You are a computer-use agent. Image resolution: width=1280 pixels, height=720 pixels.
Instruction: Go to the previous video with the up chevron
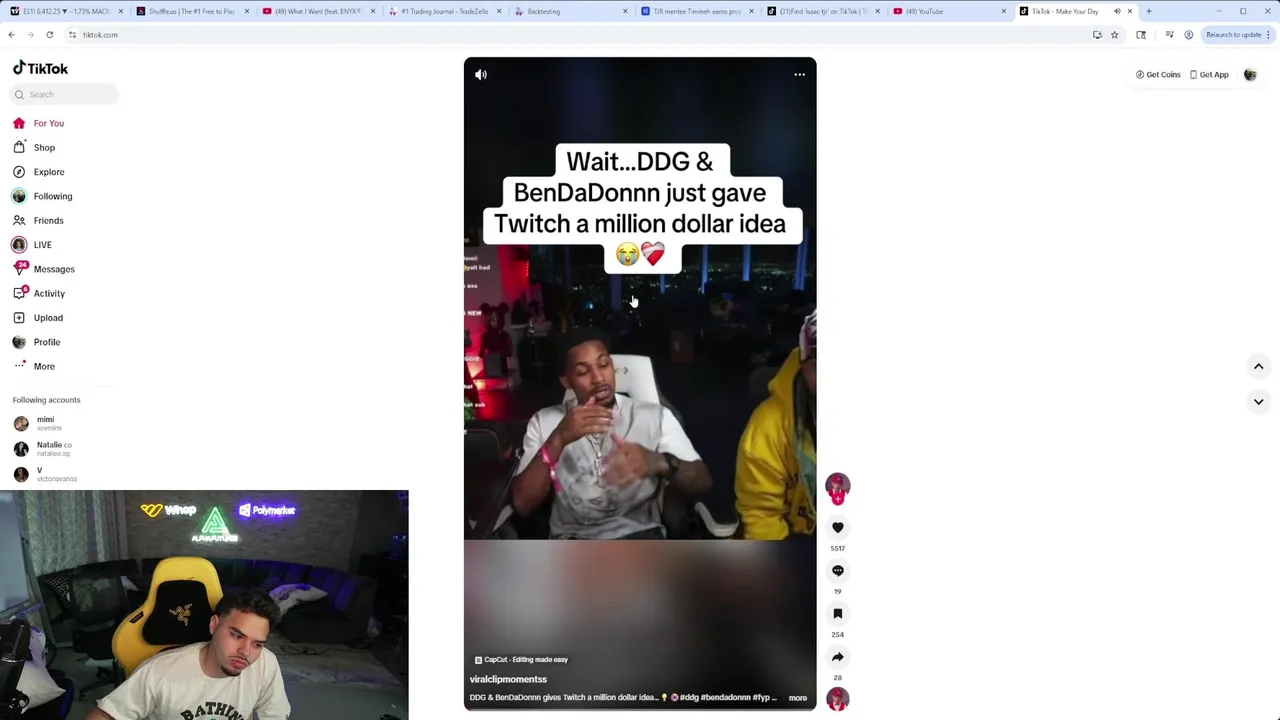[x=1258, y=366]
